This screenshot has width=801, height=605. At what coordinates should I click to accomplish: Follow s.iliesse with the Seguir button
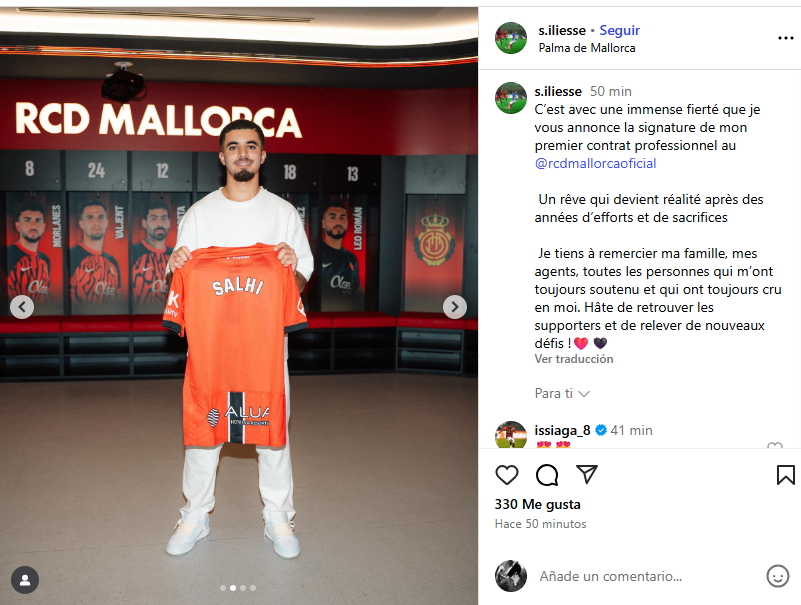coord(619,31)
